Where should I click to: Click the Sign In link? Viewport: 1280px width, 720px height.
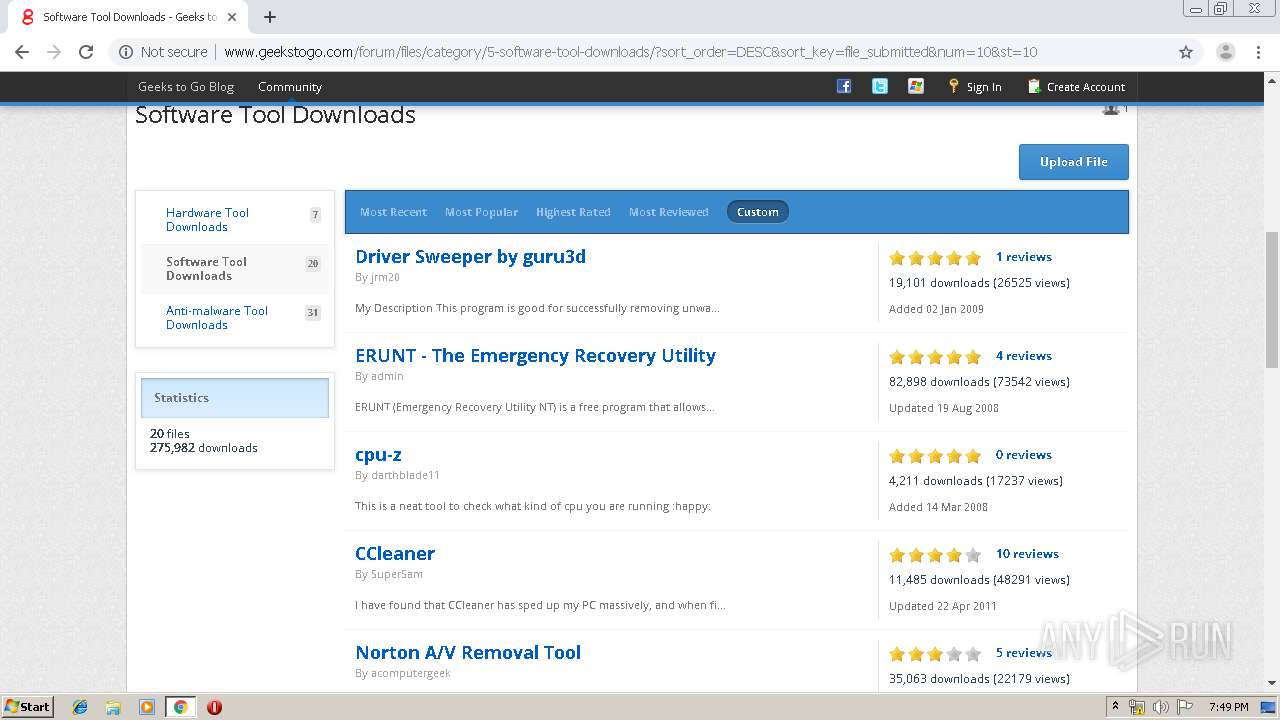[x=984, y=87]
